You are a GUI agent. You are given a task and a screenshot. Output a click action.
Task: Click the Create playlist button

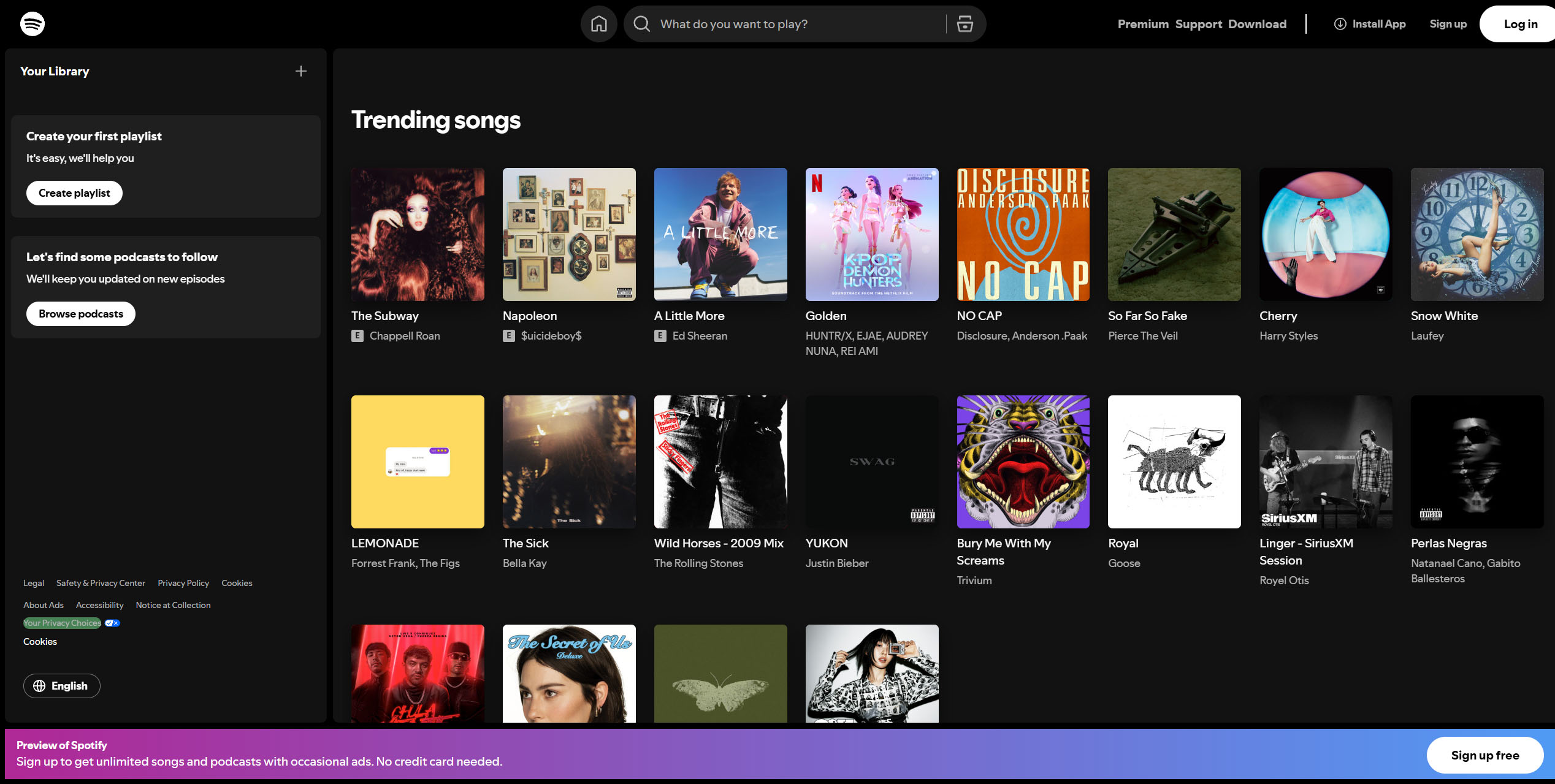click(74, 193)
